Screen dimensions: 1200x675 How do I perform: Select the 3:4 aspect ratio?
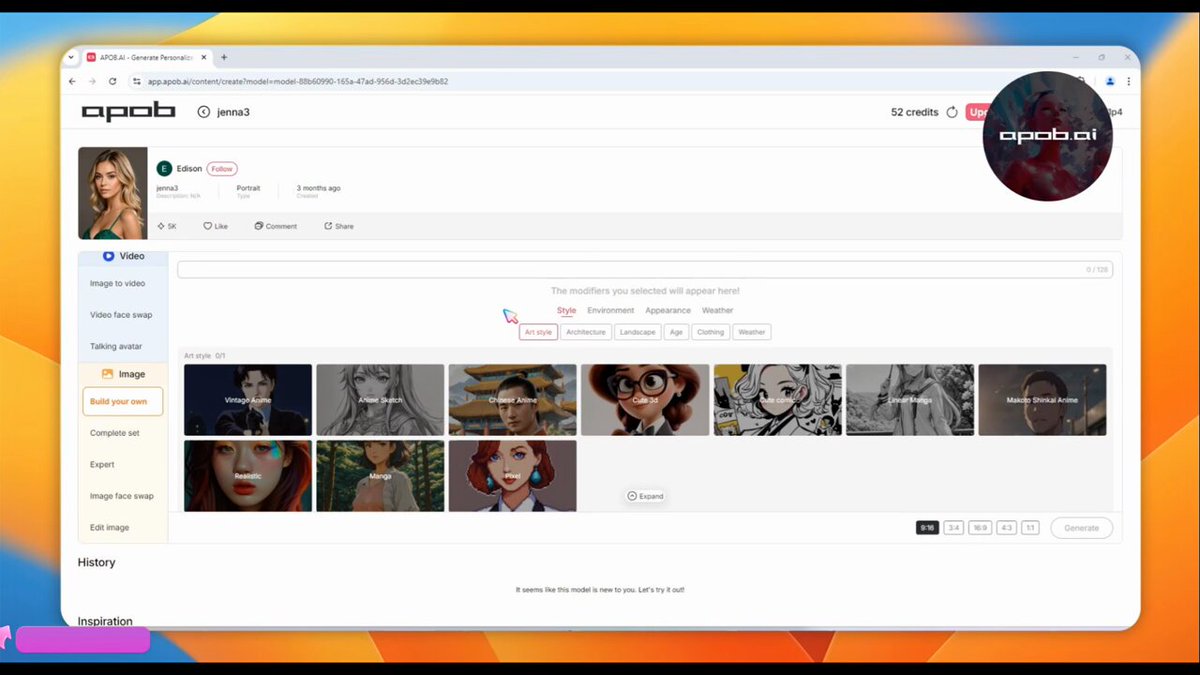954,528
